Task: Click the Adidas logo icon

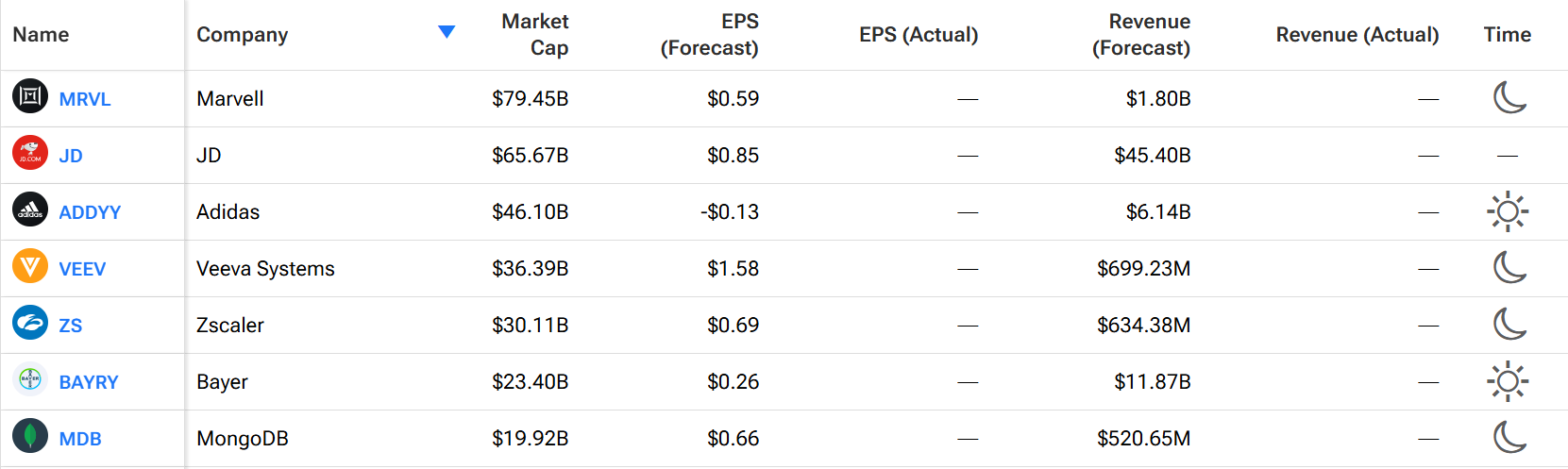Action: 30,209
